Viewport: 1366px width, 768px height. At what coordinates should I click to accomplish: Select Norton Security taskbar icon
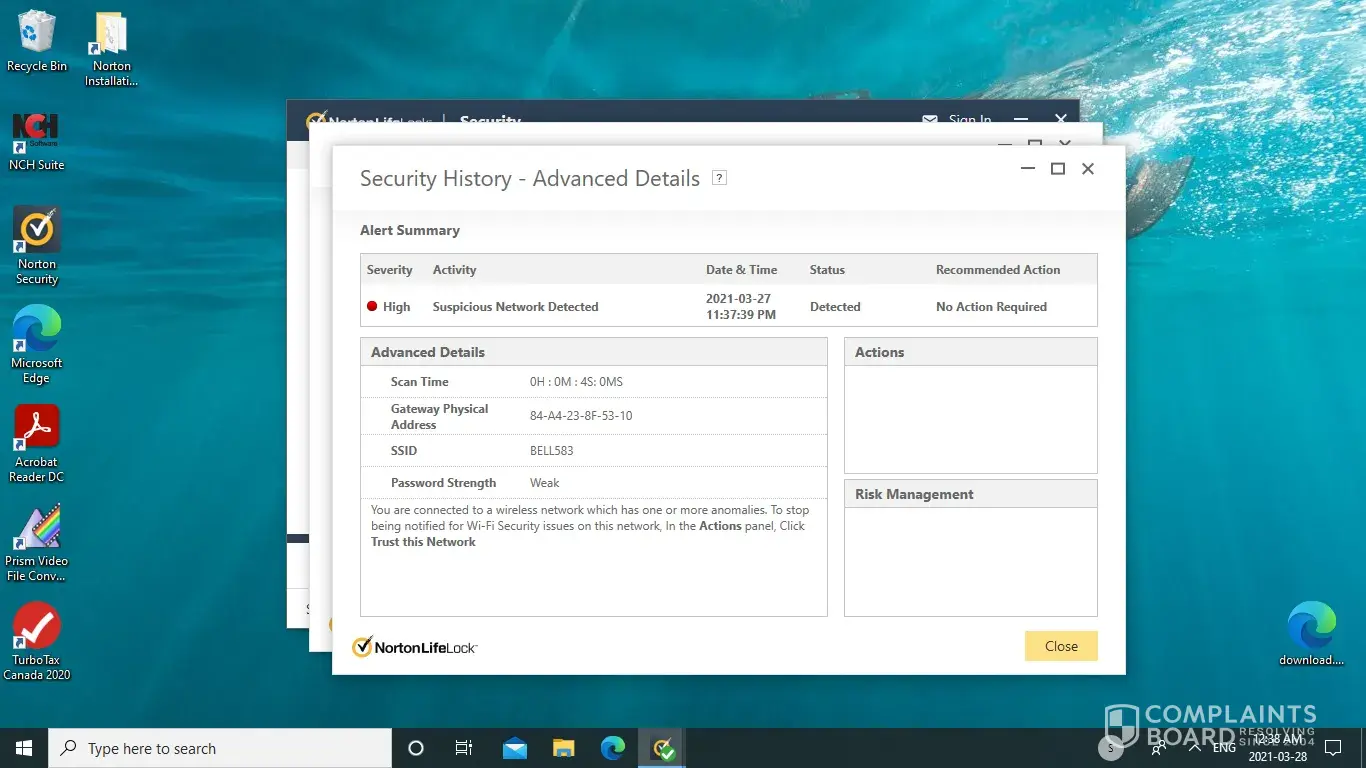pos(663,748)
